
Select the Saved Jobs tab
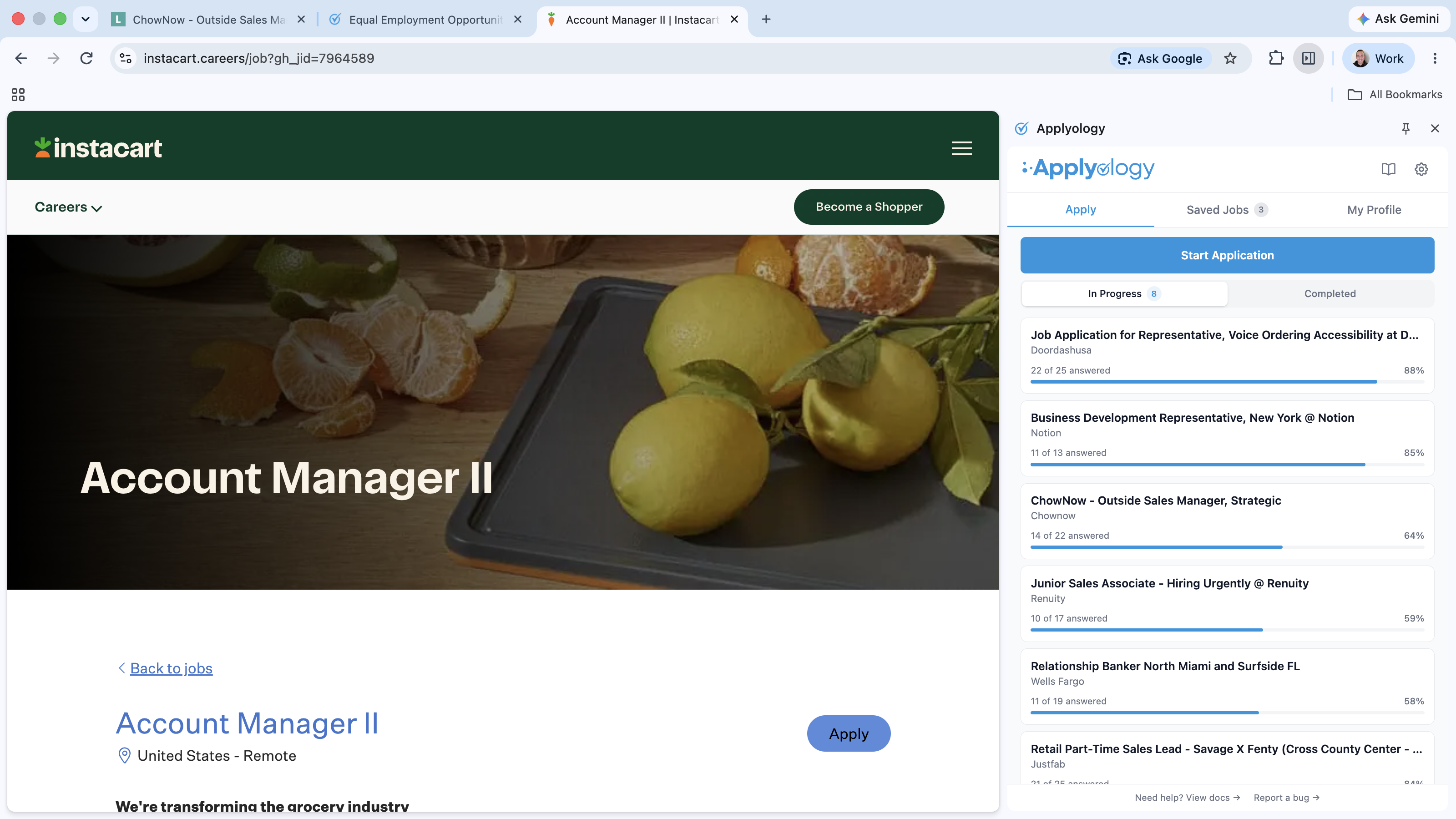pos(1227,210)
